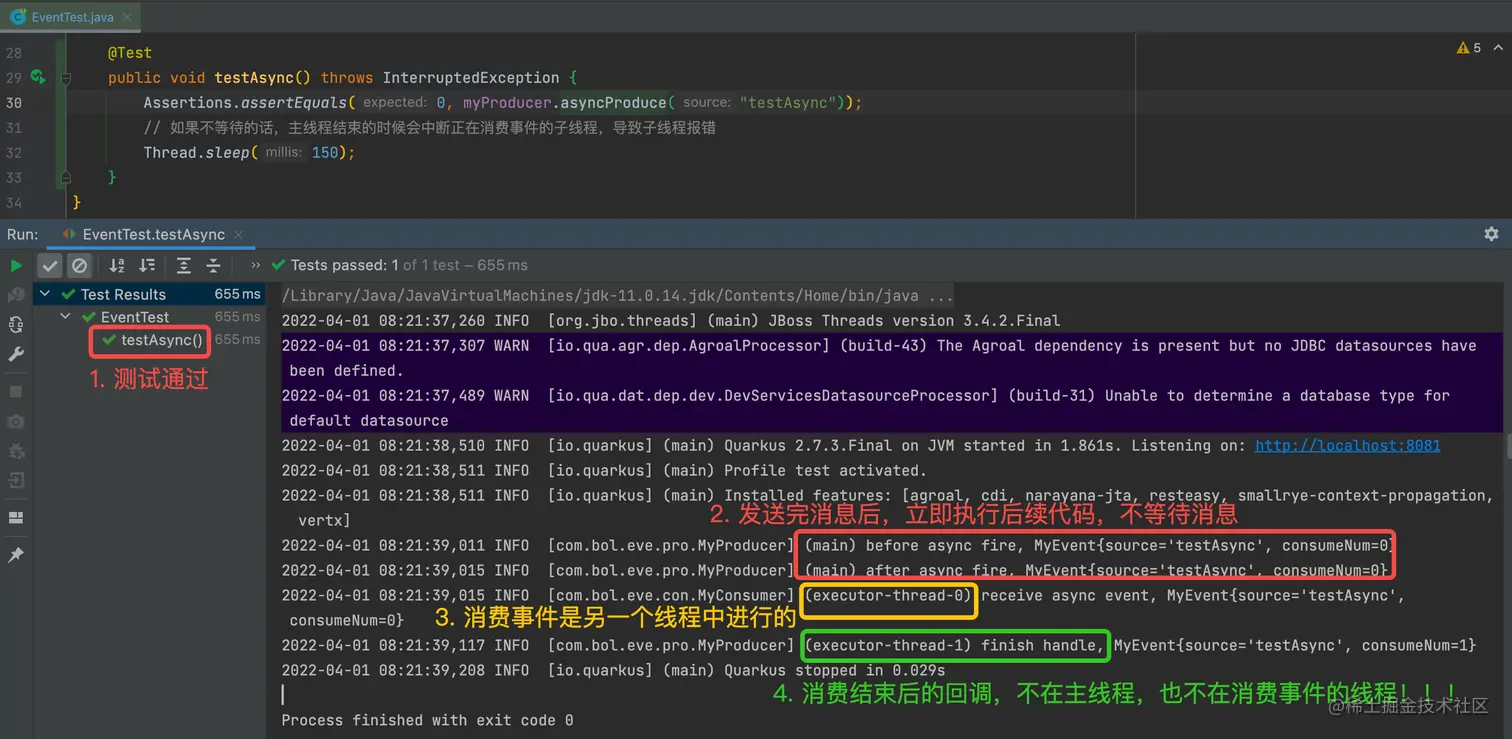Sort test results alphabetically
Screen dimensions: 1512x739
[x=117, y=265]
